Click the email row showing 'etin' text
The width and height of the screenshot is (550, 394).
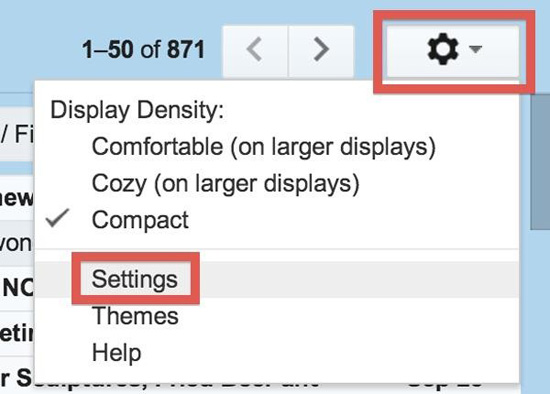click(17, 333)
